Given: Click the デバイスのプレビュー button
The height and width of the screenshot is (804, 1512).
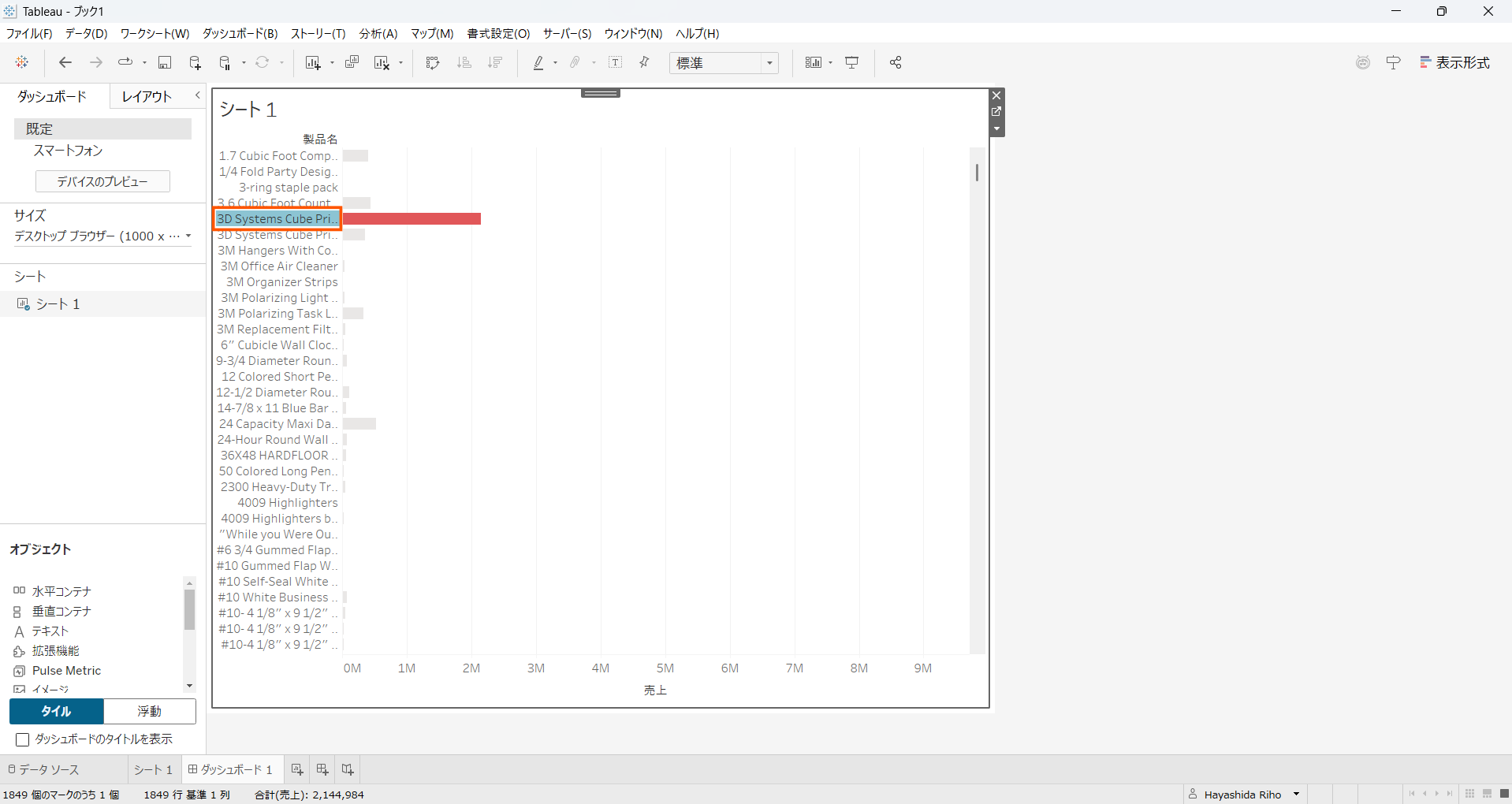Looking at the screenshot, I should [x=102, y=181].
